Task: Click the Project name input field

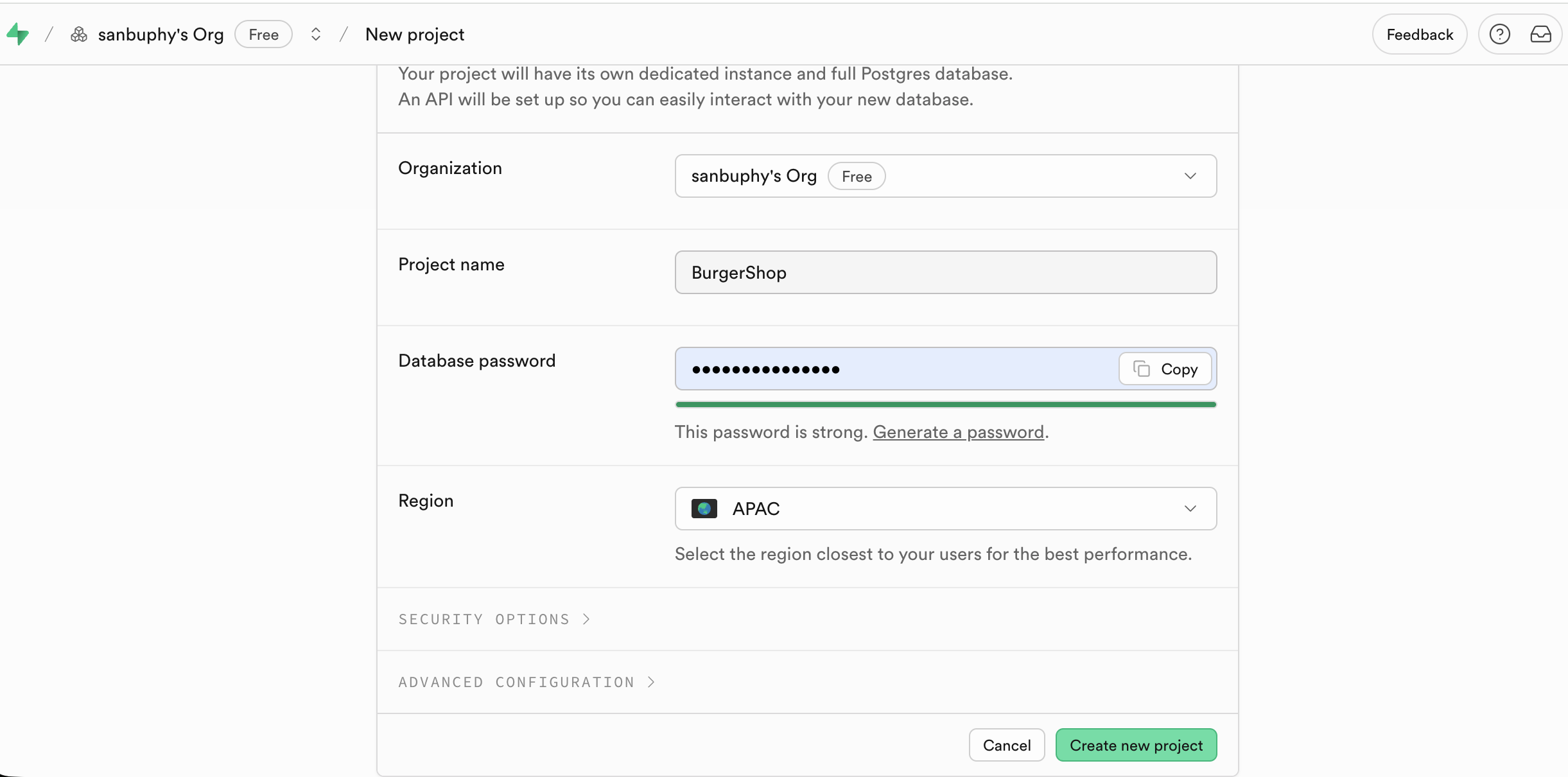Action: click(945, 272)
